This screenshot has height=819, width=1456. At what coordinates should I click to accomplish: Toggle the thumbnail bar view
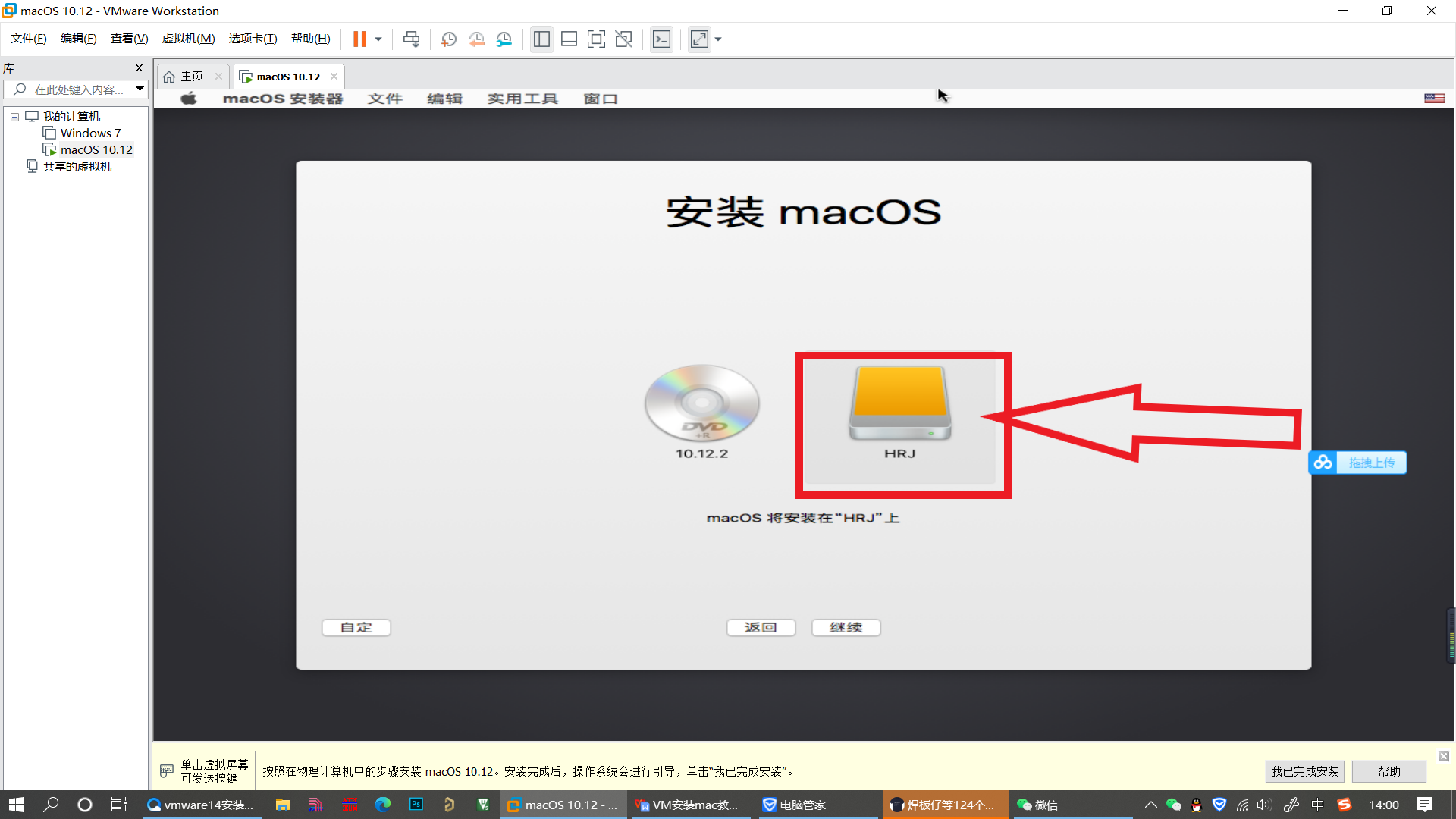click(x=569, y=39)
